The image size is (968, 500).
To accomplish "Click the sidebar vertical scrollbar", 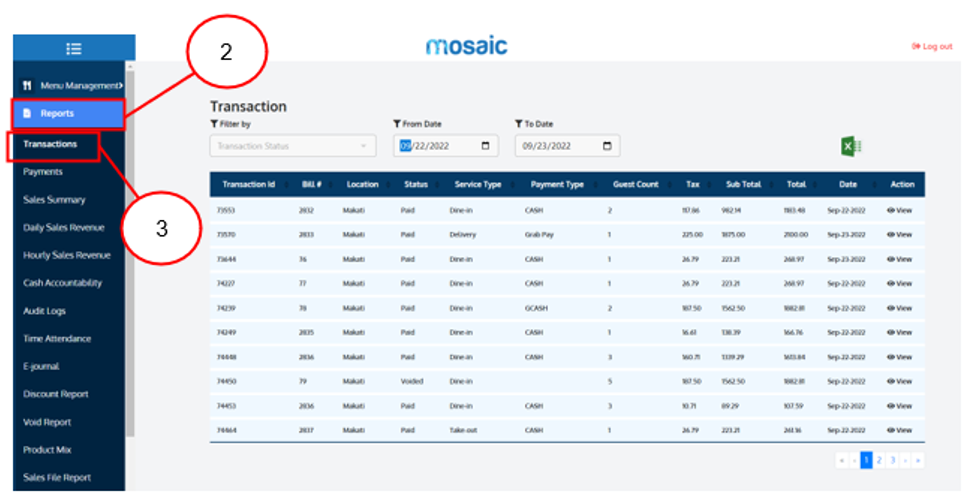I will coord(130,253).
